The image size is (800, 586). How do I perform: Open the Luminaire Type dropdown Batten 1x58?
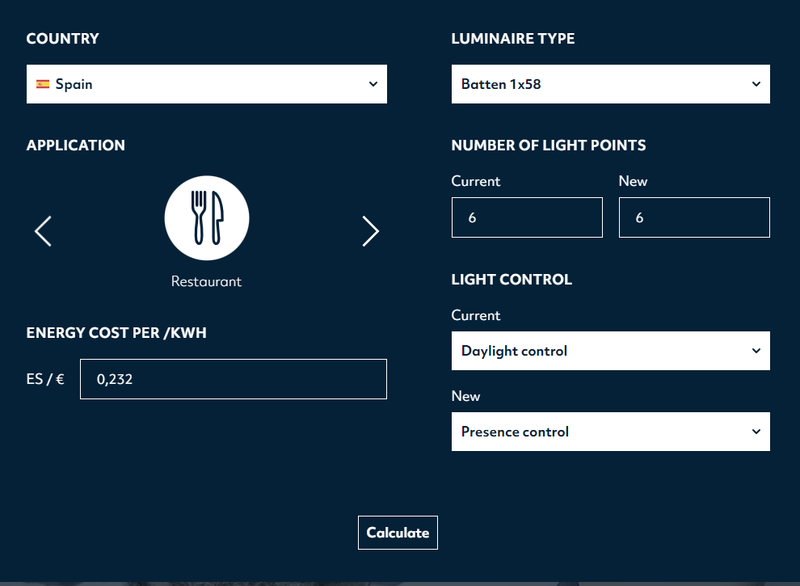tap(611, 84)
